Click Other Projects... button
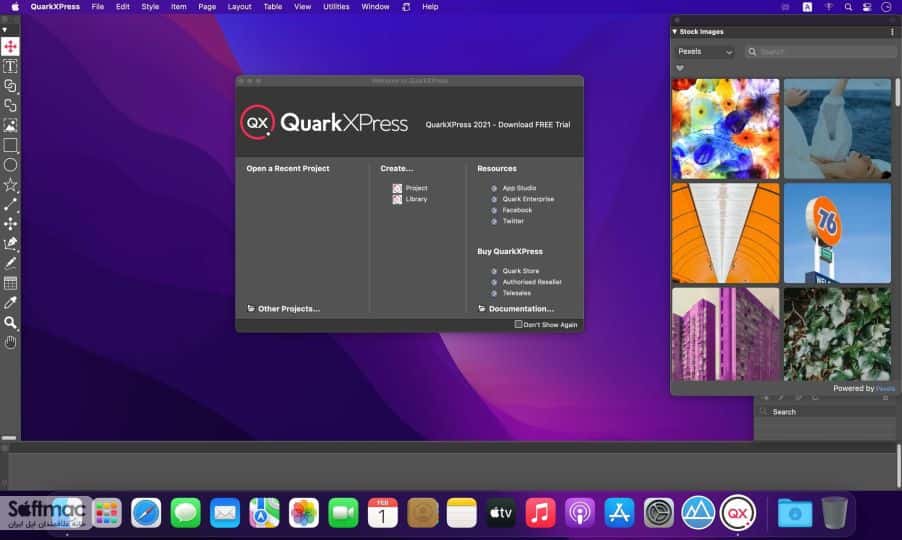902x540 pixels. tap(284, 309)
